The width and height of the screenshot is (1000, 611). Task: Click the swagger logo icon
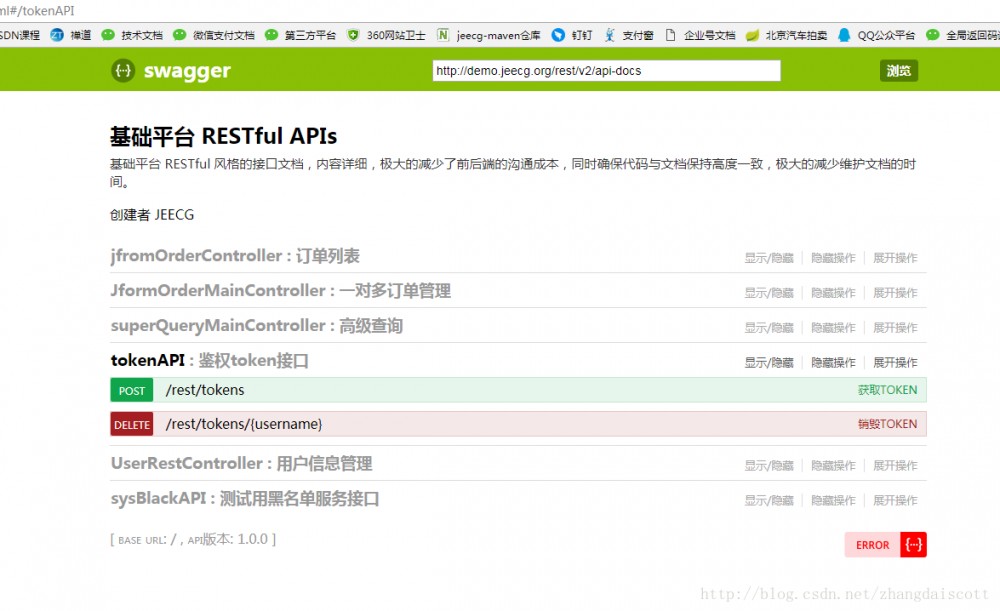click(122, 70)
